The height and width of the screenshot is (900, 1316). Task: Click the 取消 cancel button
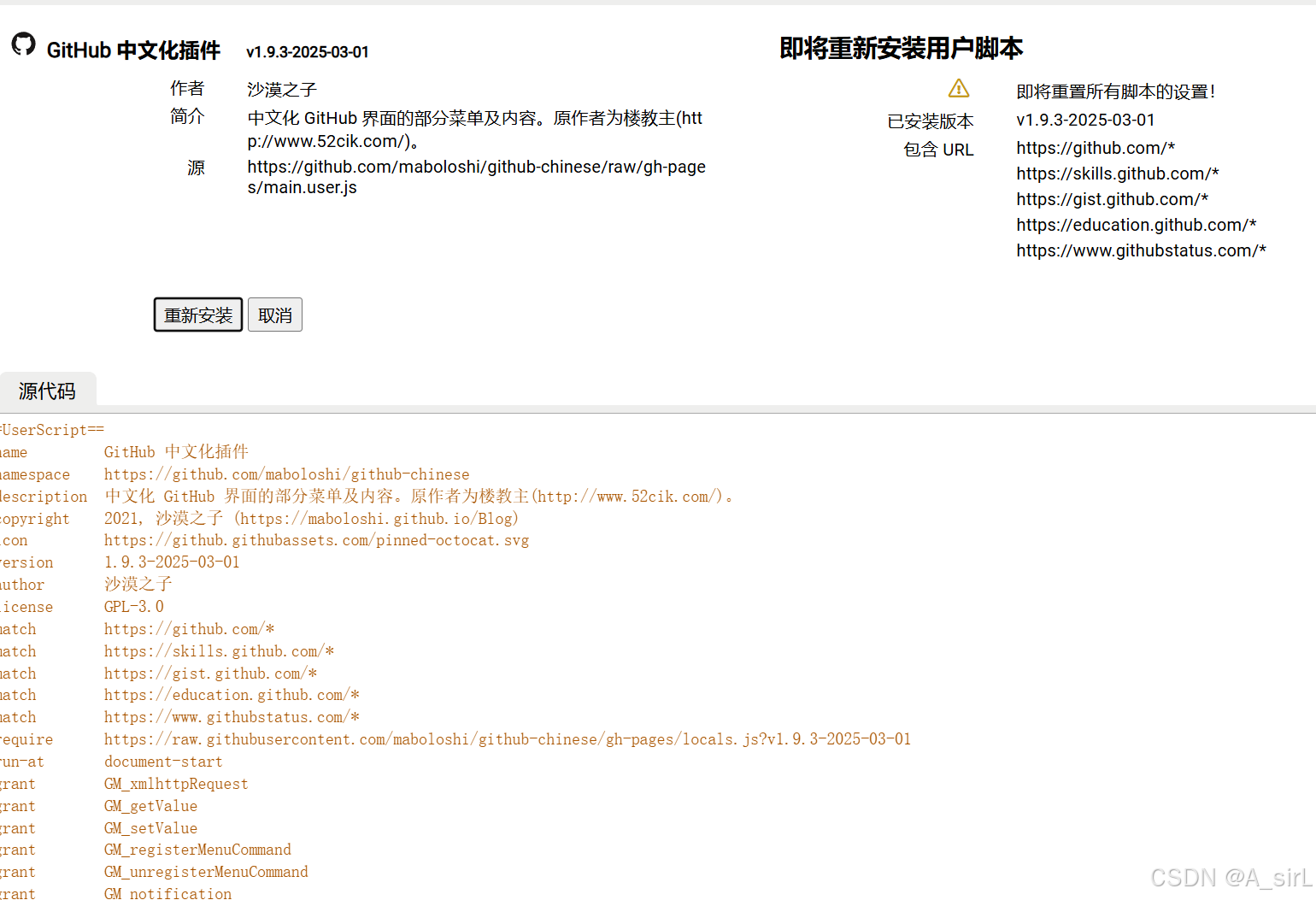point(274,315)
